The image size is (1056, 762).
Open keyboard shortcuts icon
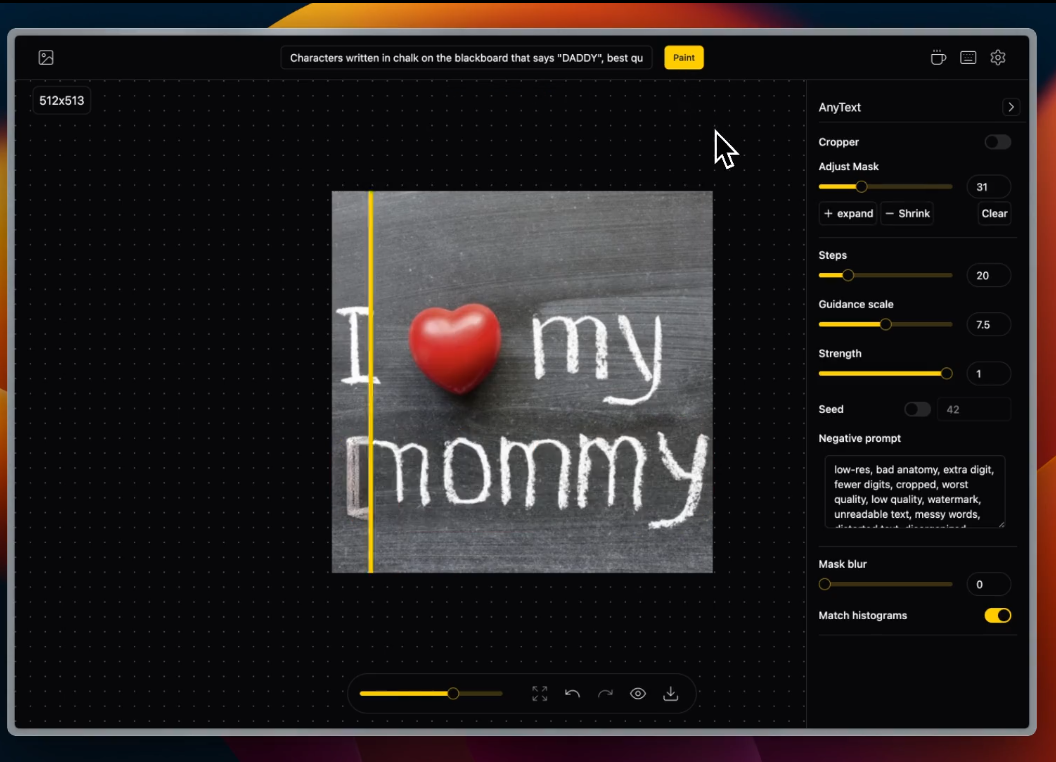click(x=968, y=58)
